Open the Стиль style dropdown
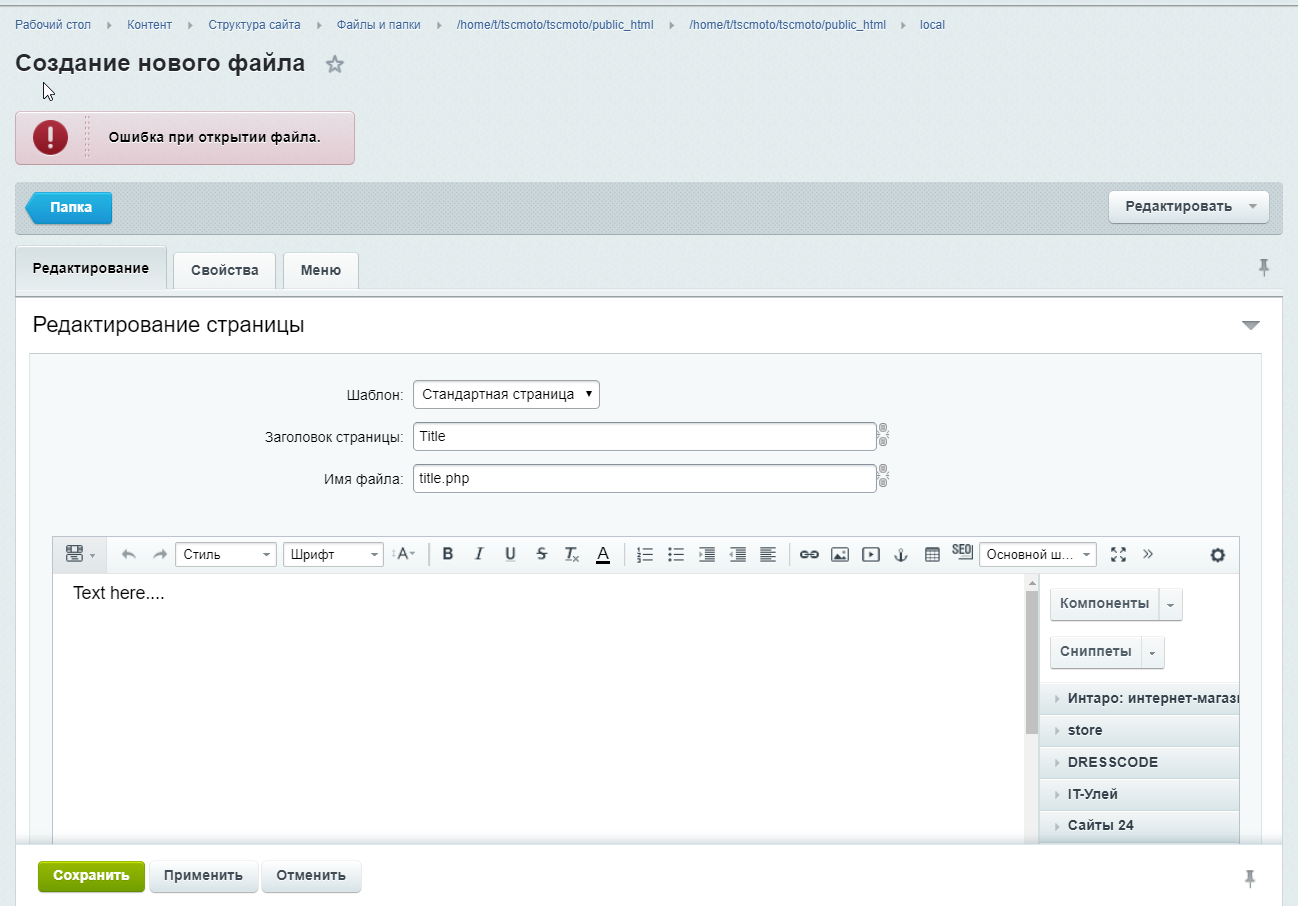 point(226,554)
